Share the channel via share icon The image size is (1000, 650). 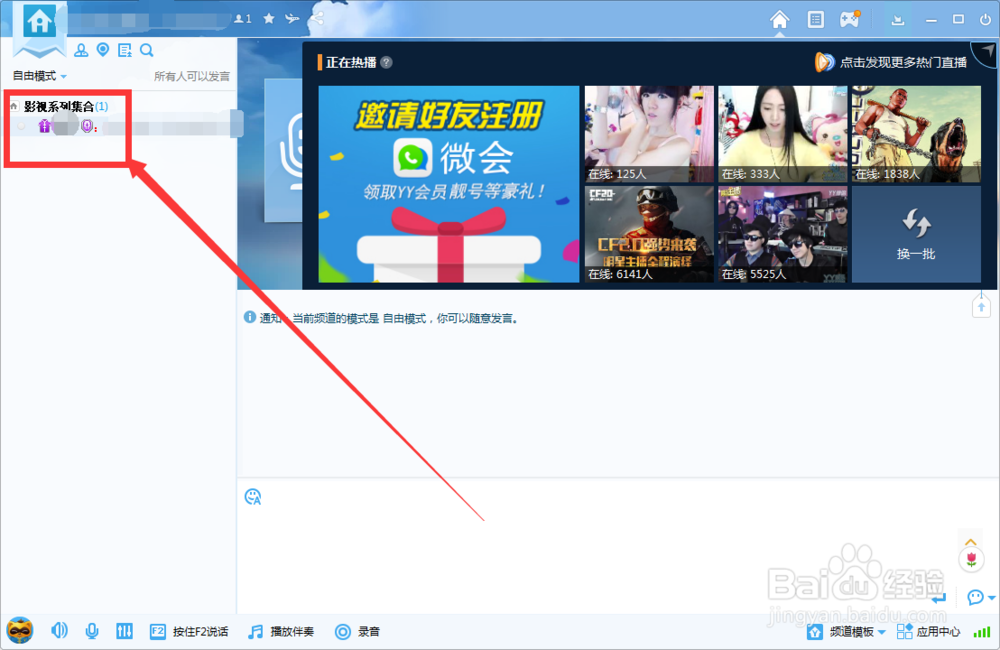pos(317,18)
